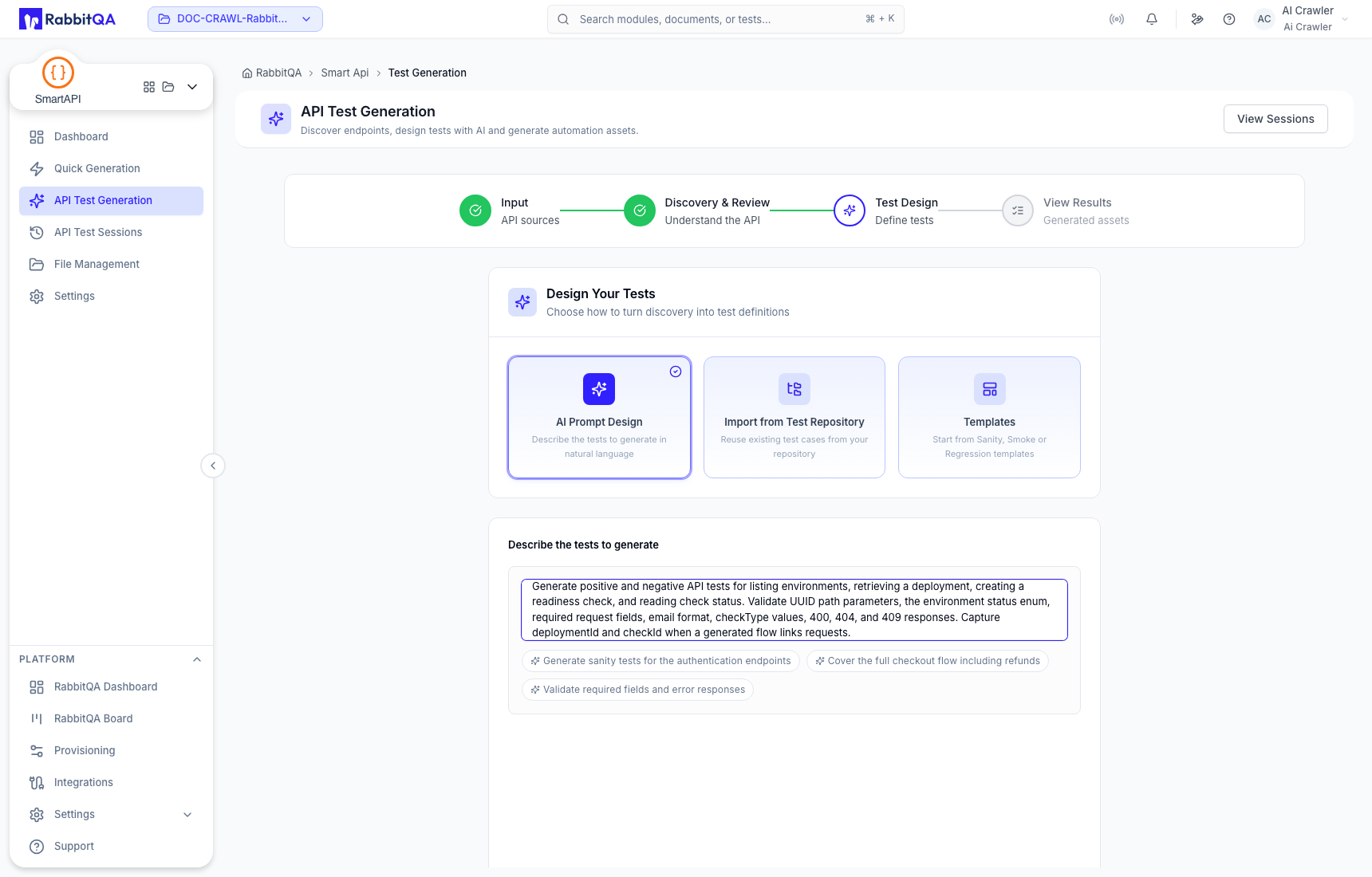Click the RabbitQA logo
Viewport: 1372px width, 877px height.
[x=67, y=19]
